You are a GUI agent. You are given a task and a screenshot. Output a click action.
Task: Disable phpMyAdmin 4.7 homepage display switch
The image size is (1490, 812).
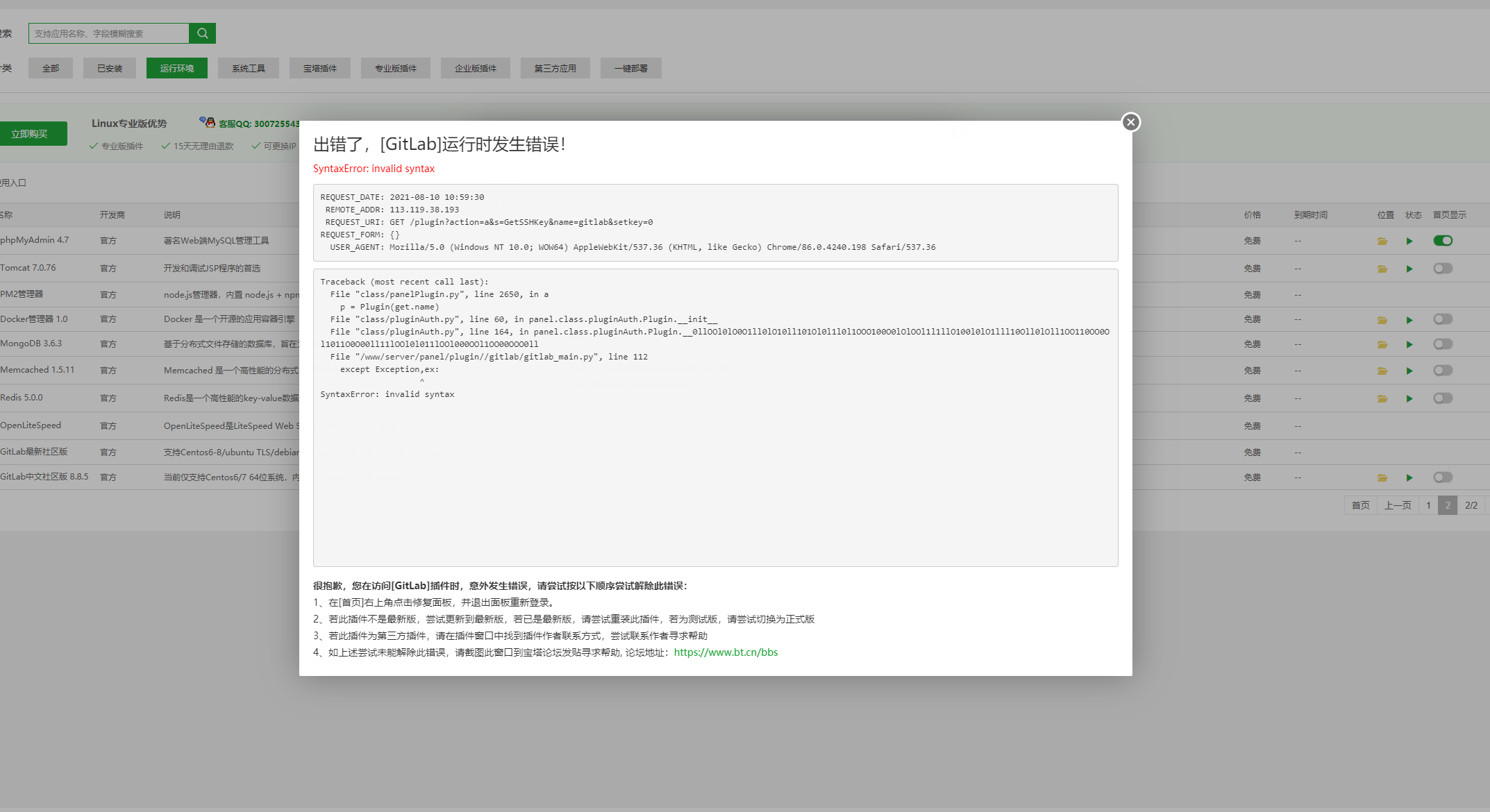coord(1443,241)
